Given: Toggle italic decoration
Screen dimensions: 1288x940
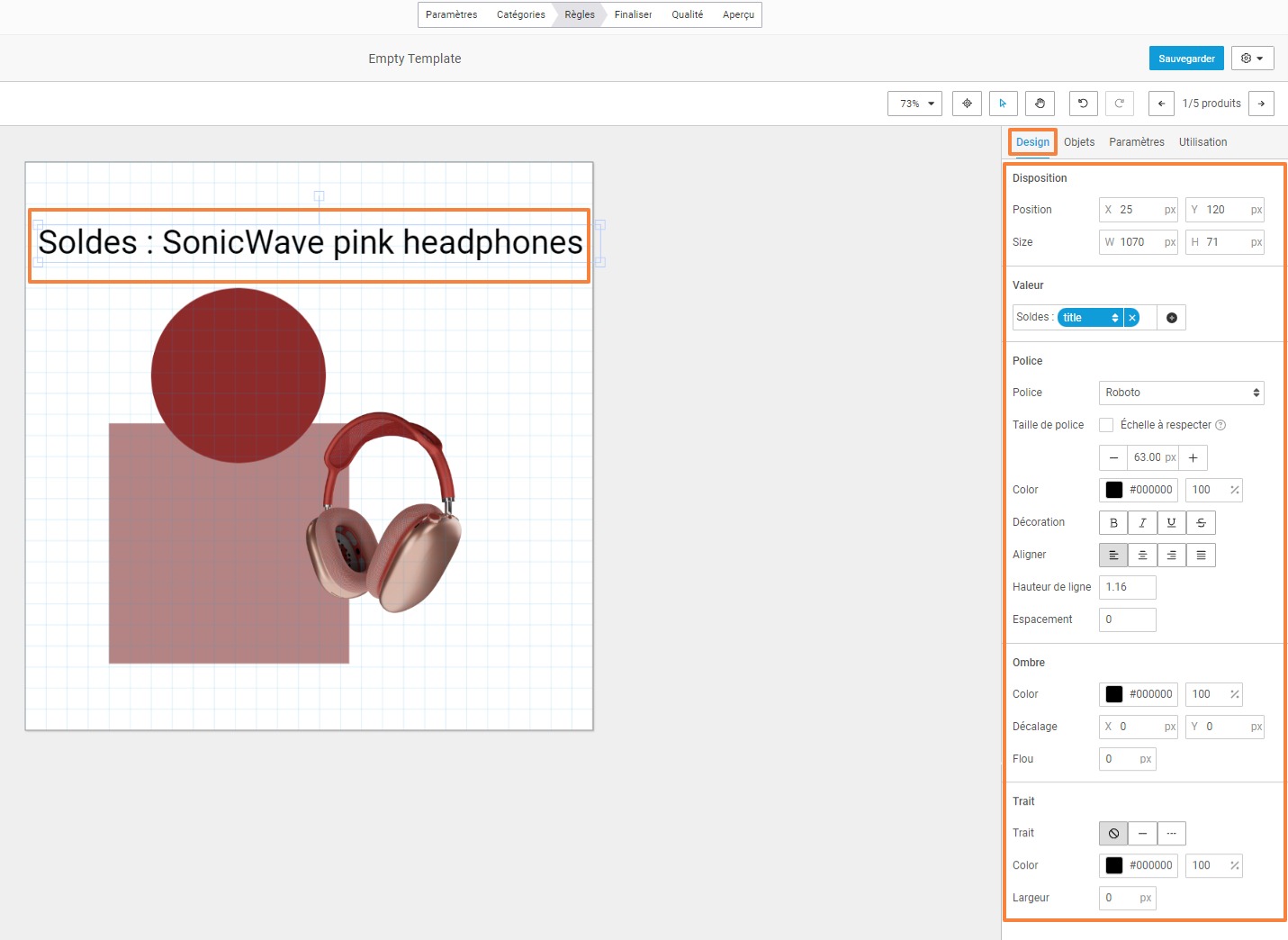Looking at the screenshot, I should click(x=1142, y=522).
